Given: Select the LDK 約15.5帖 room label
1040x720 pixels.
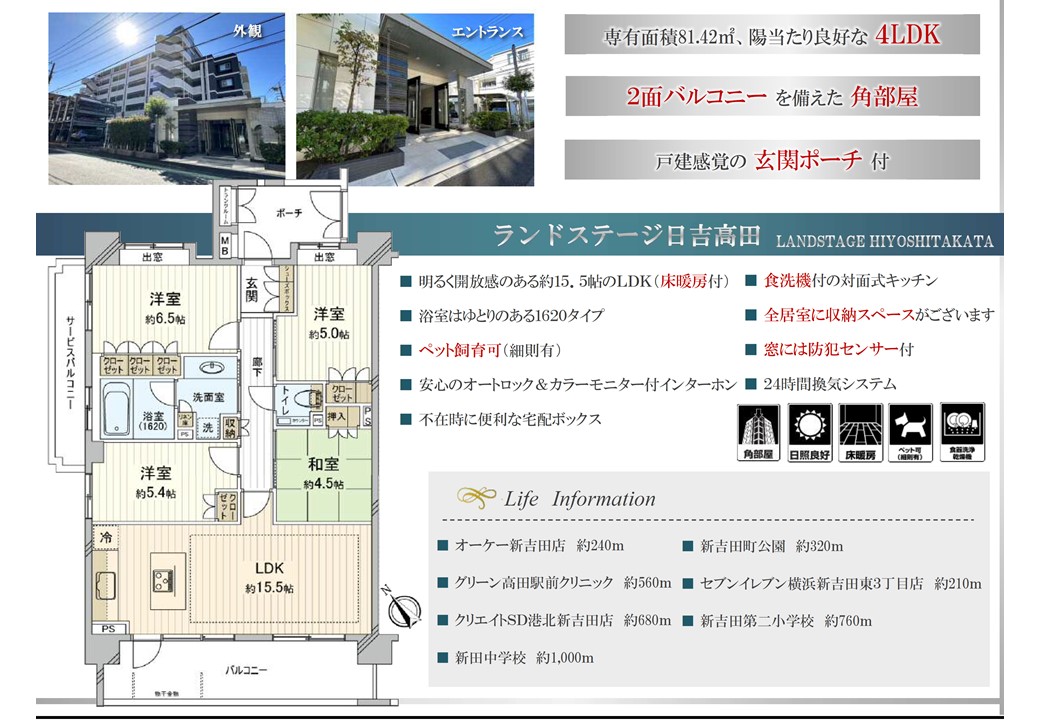Looking at the screenshot, I should click(x=268, y=578).
